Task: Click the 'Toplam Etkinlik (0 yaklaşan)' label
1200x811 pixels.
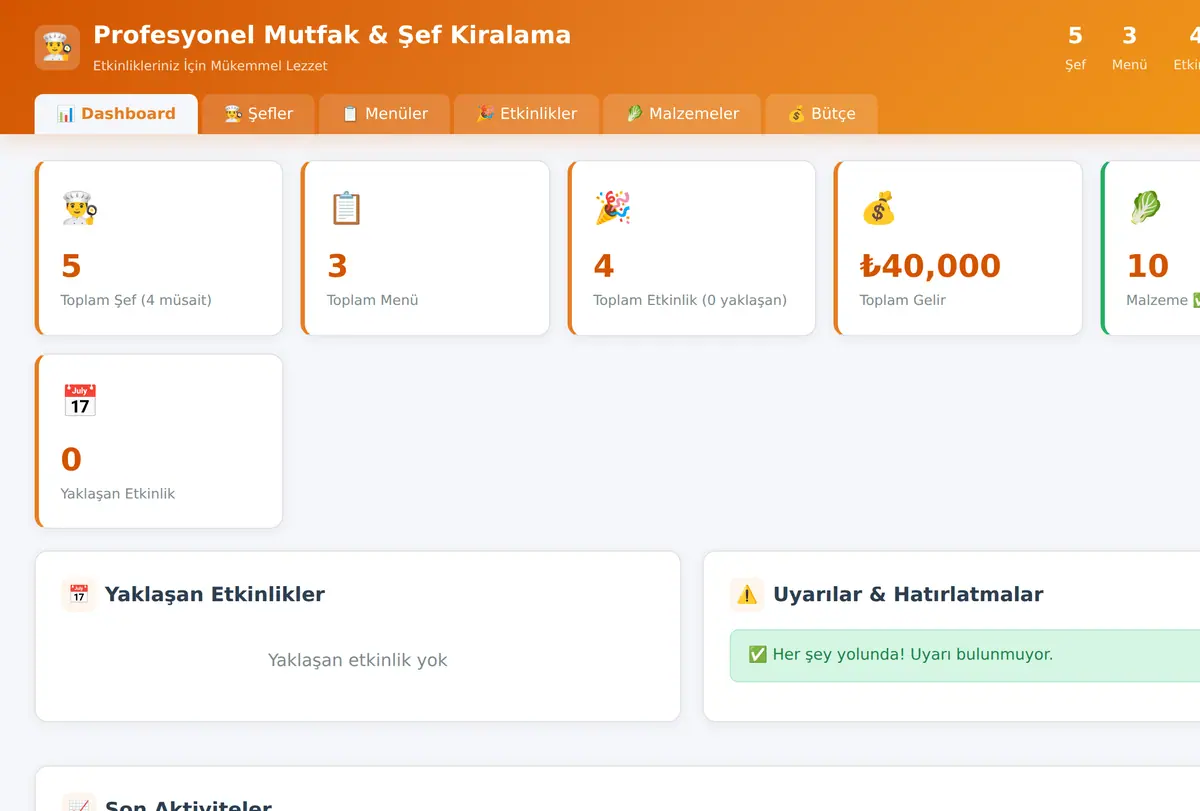Action: [690, 300]
